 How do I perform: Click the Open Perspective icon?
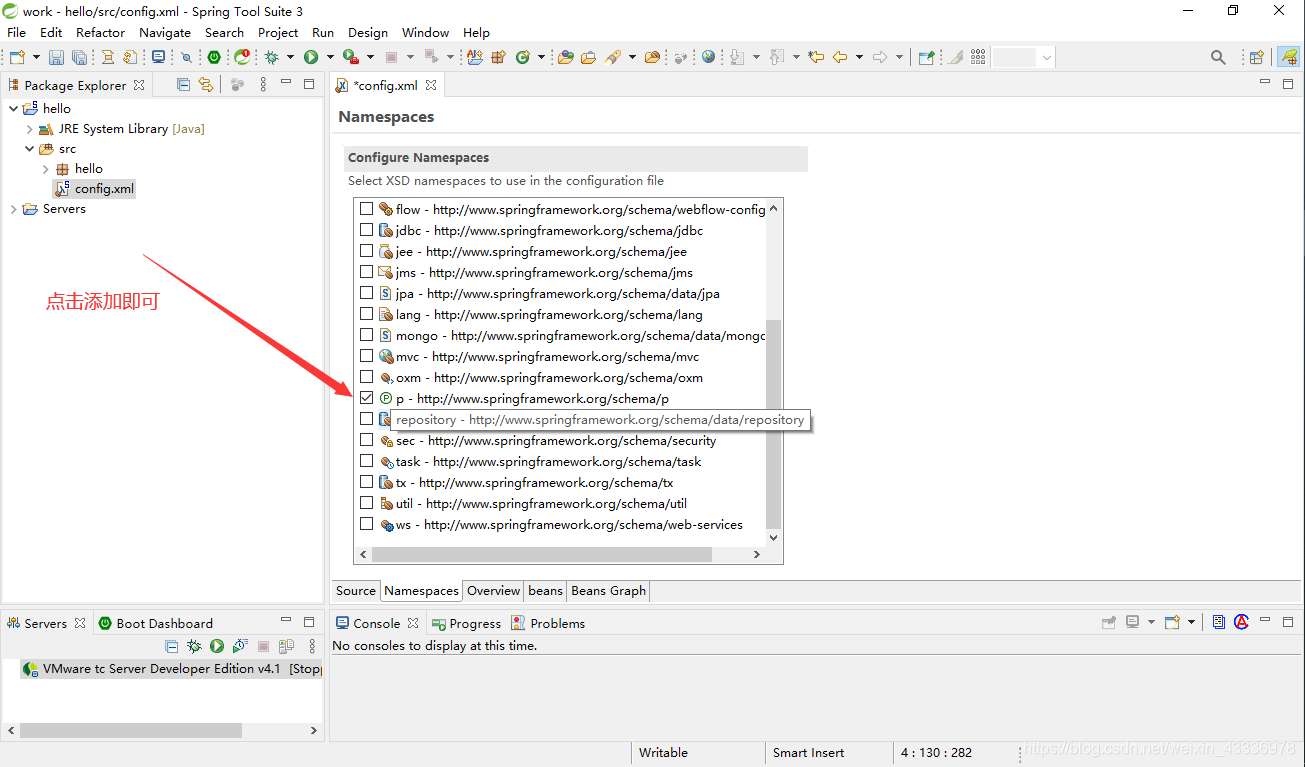1257,57
